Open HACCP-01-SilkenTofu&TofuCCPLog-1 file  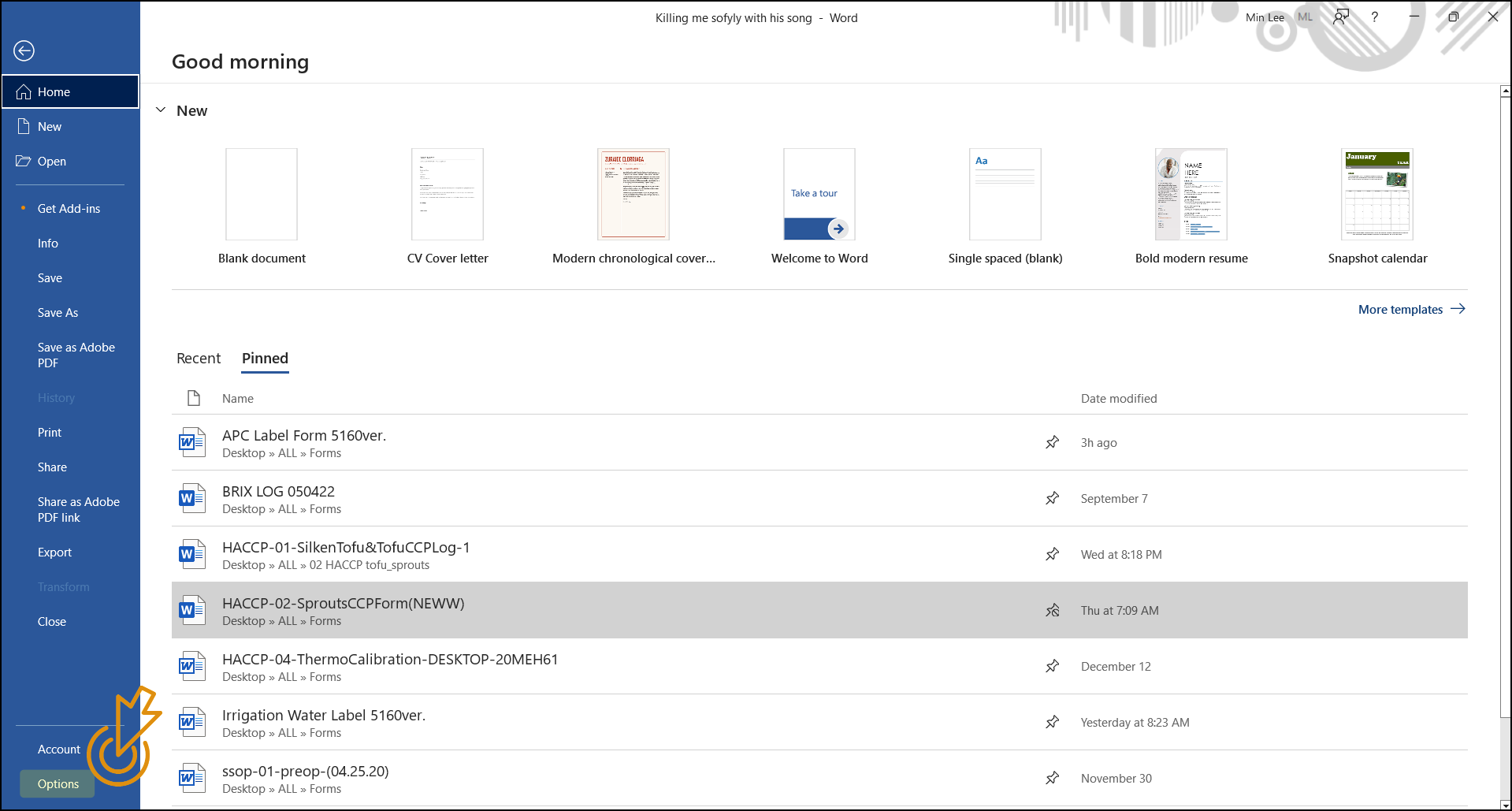(819, 554)
